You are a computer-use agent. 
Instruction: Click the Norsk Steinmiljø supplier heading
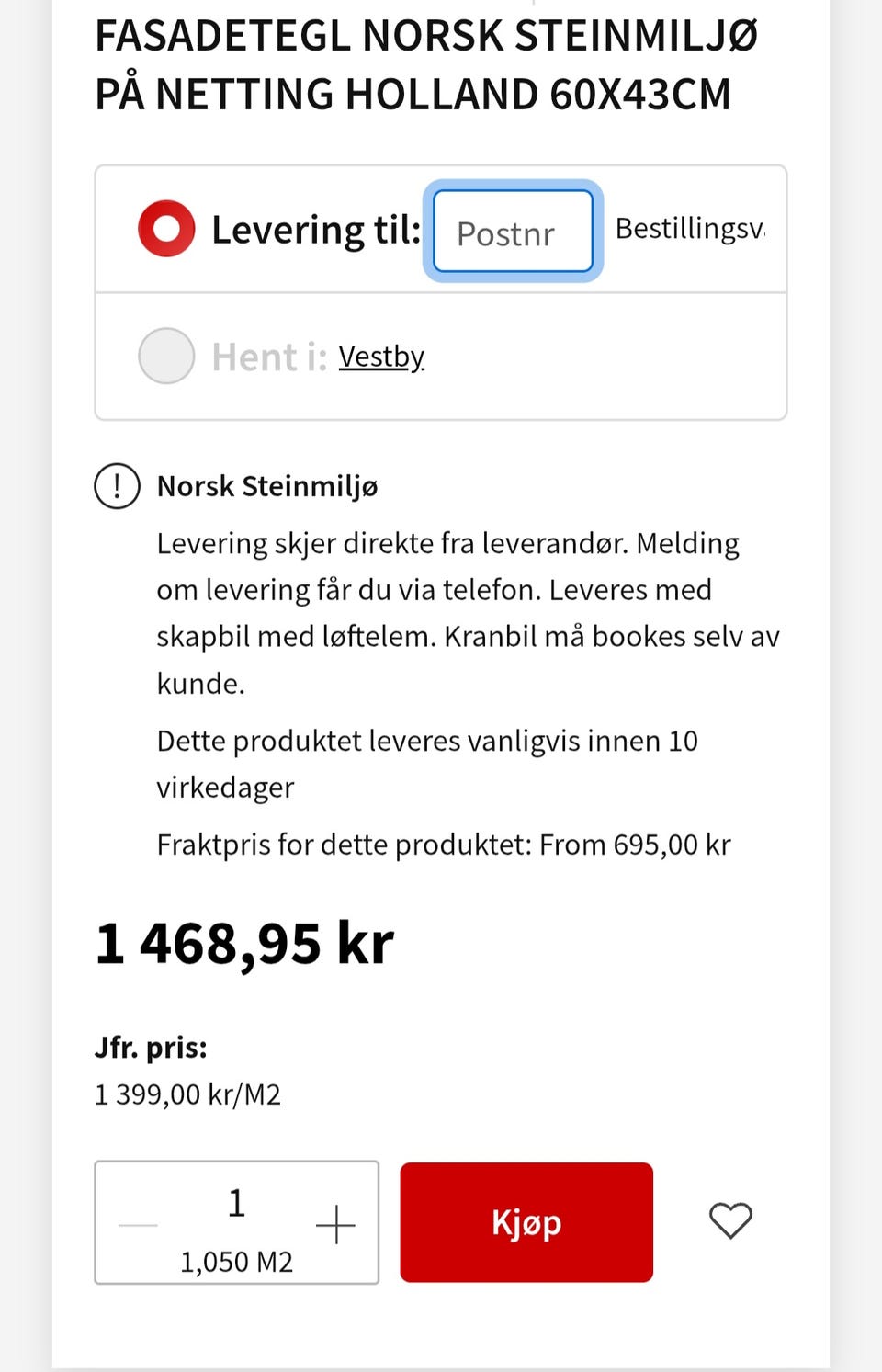coord(267,486)
